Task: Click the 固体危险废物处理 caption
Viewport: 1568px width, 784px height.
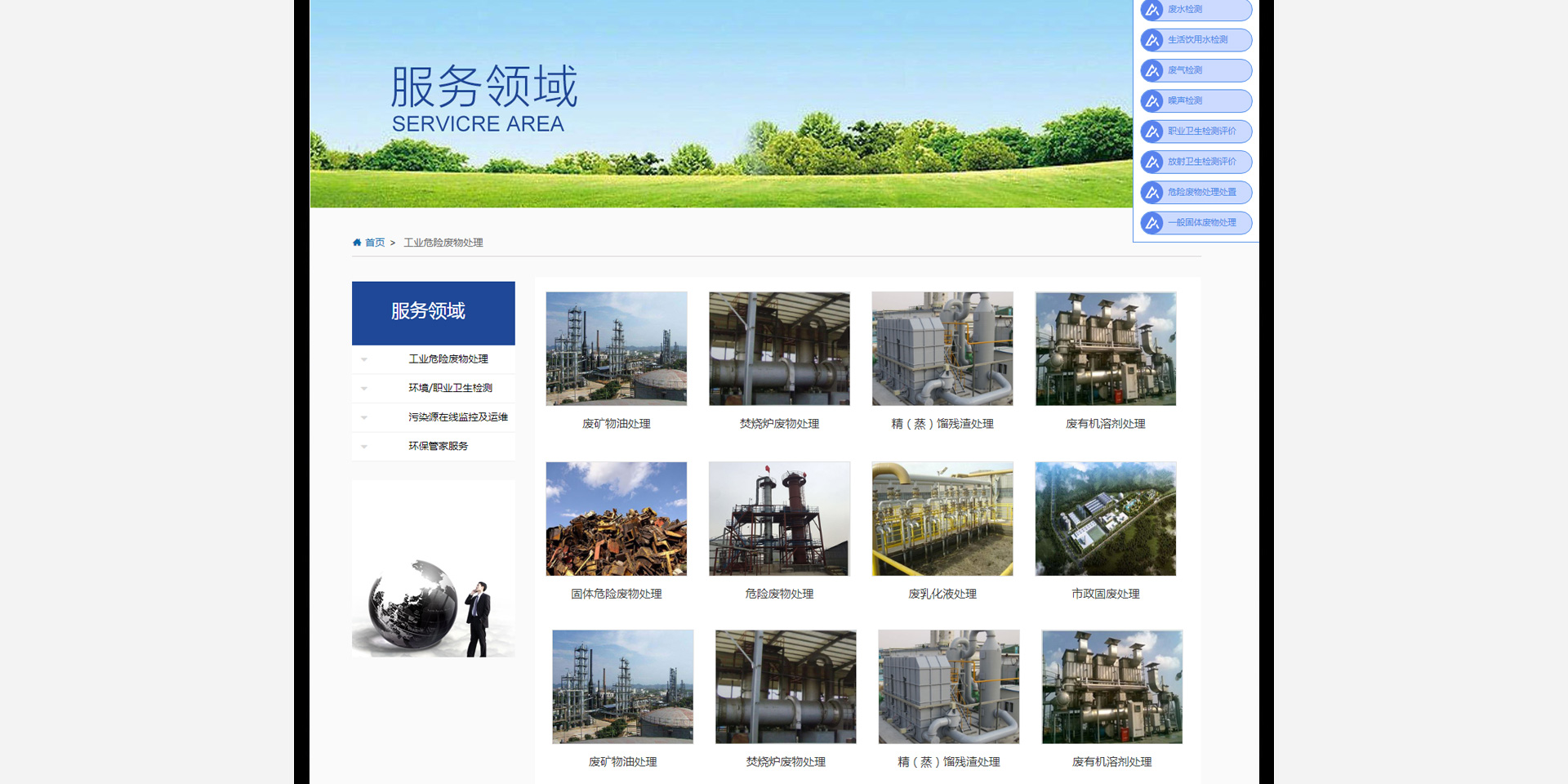Action: pos(617,594)
